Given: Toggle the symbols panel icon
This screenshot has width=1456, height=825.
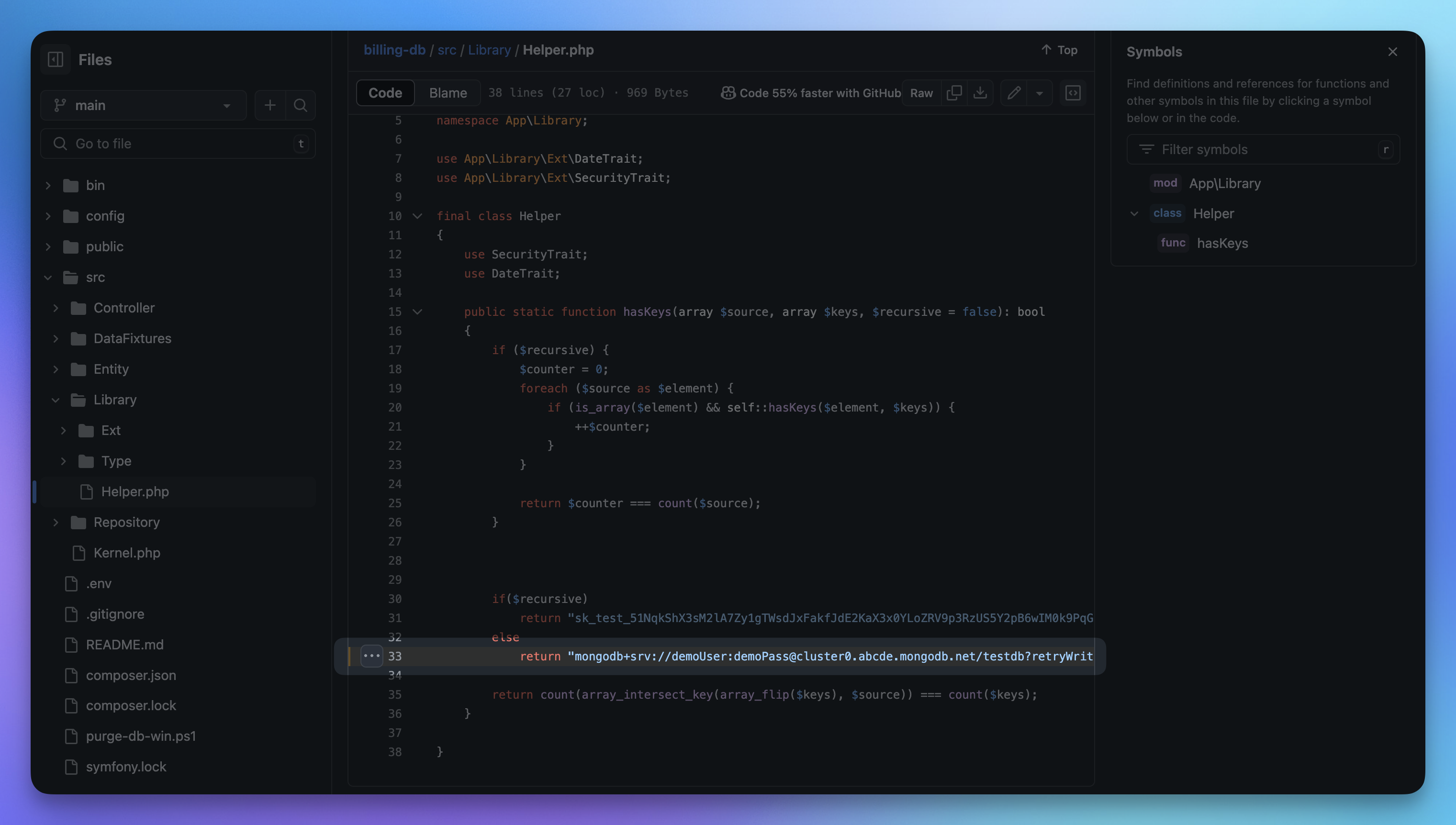Looking at the screenshot, I should pyautogui.click(x=1073, y=93).
